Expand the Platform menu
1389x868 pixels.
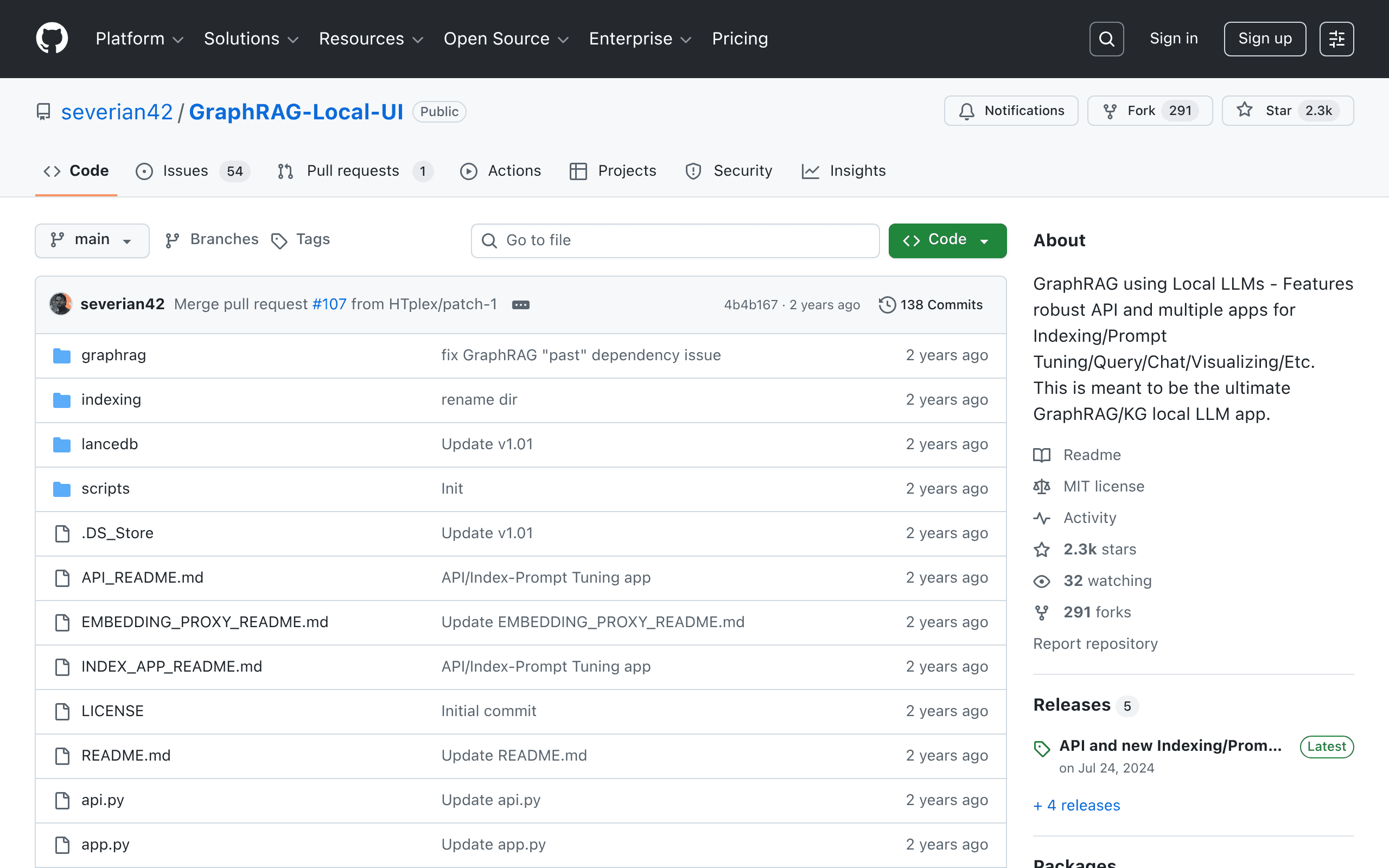point(139,39)
